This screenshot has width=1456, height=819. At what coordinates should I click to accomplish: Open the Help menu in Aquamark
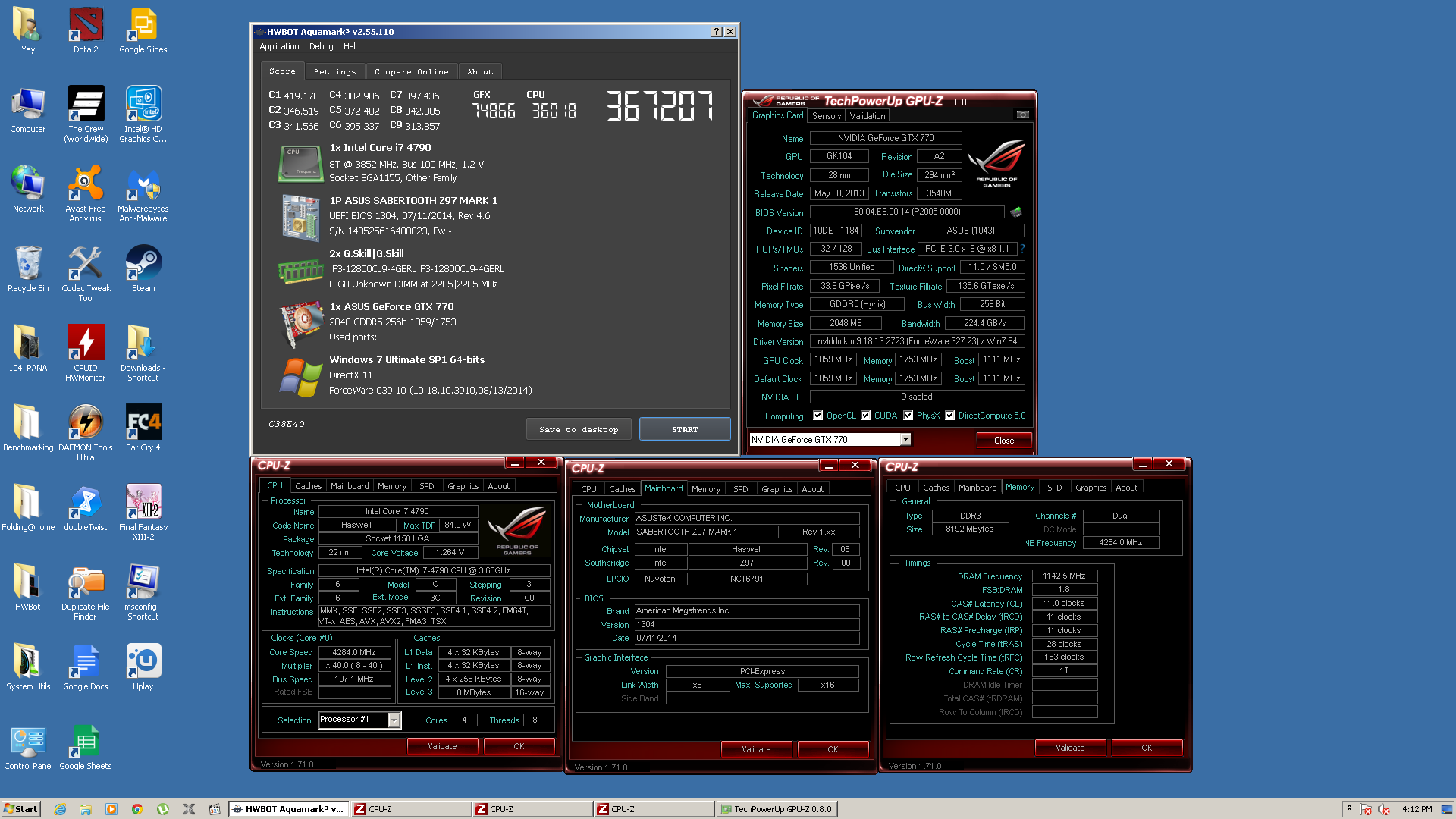click(352, 46)
